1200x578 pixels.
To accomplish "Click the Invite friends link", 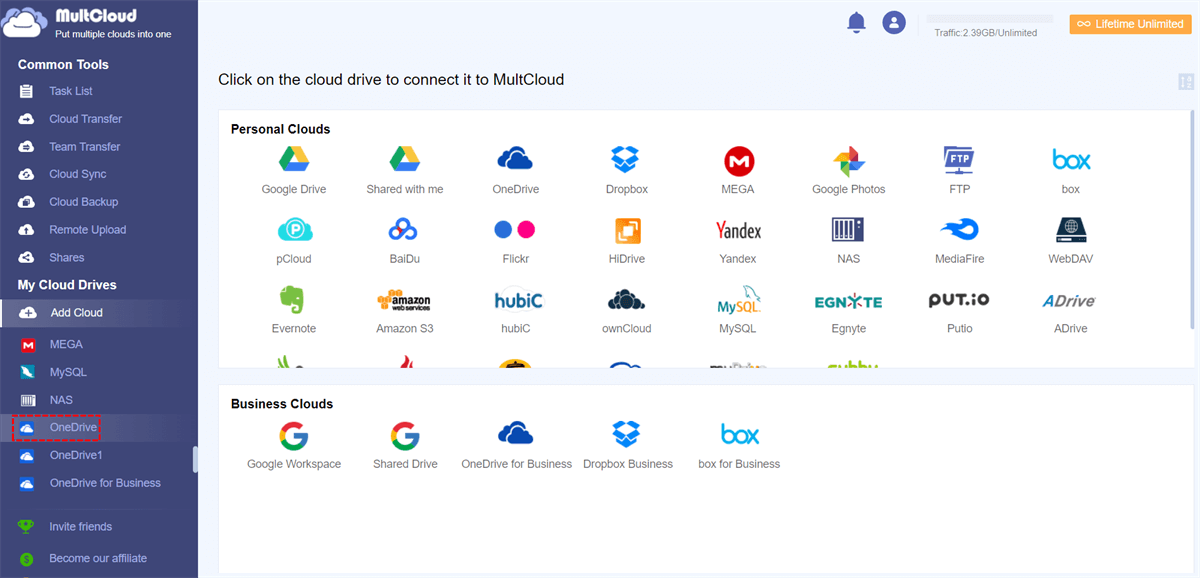I will 80,527.
